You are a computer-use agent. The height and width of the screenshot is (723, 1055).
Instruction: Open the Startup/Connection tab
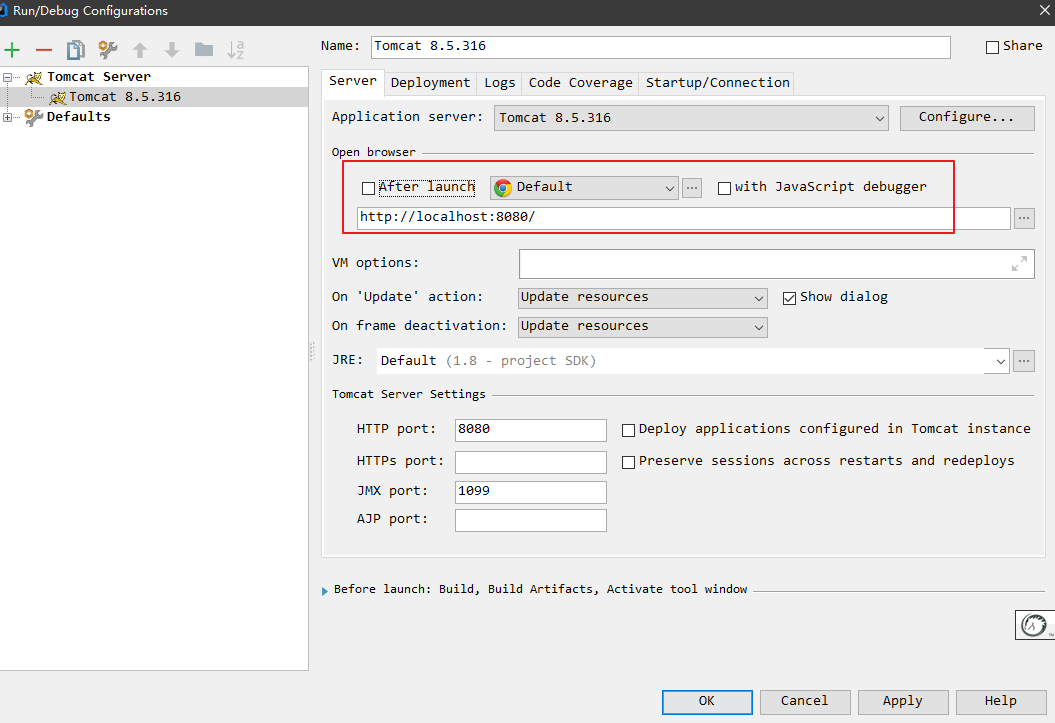point(717,83)
